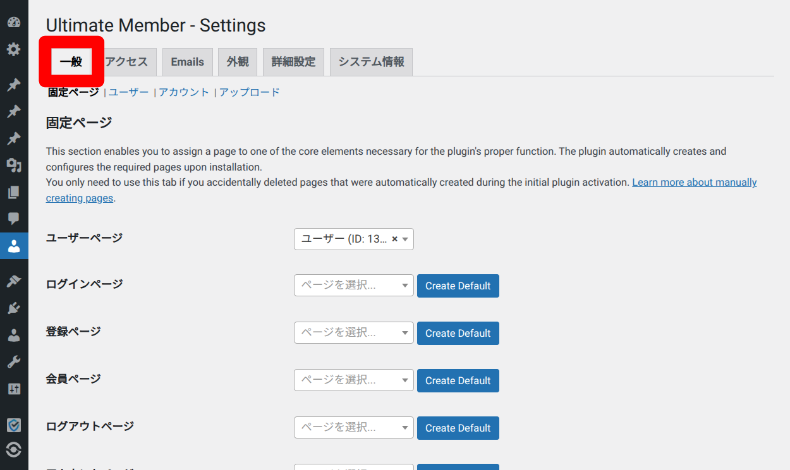Click the gear icon in sidebar
The height and width of the screenshot is (470, 790).
pos(14,49)
